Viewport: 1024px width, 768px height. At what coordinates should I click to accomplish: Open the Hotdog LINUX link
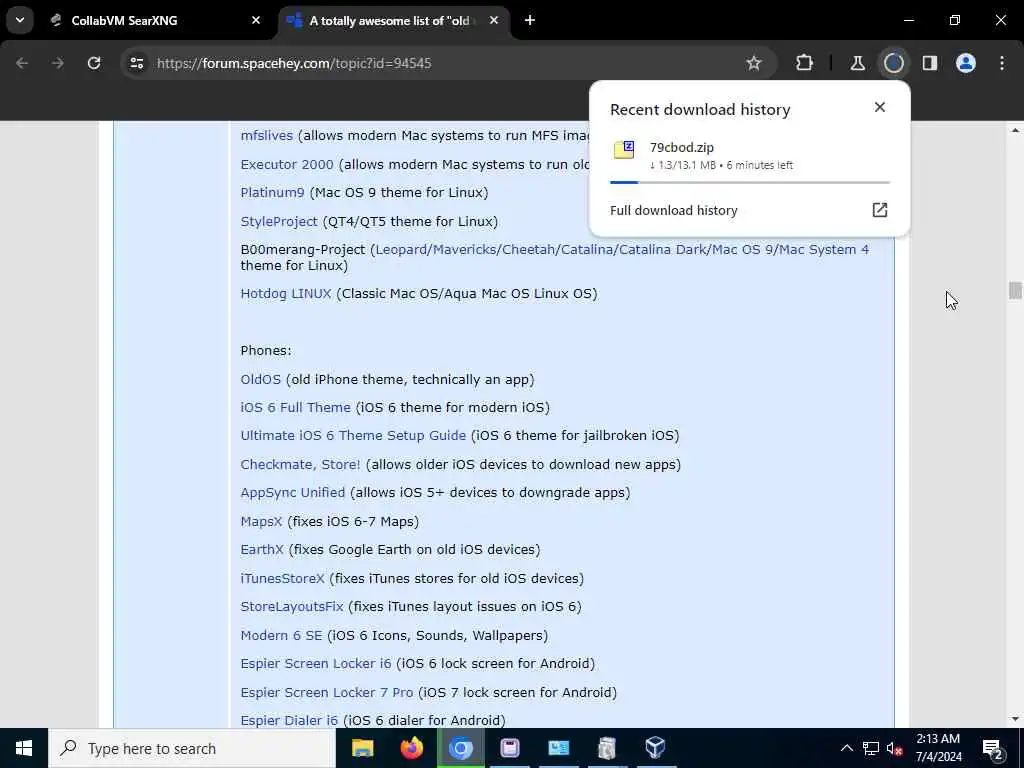coord(286,294)
